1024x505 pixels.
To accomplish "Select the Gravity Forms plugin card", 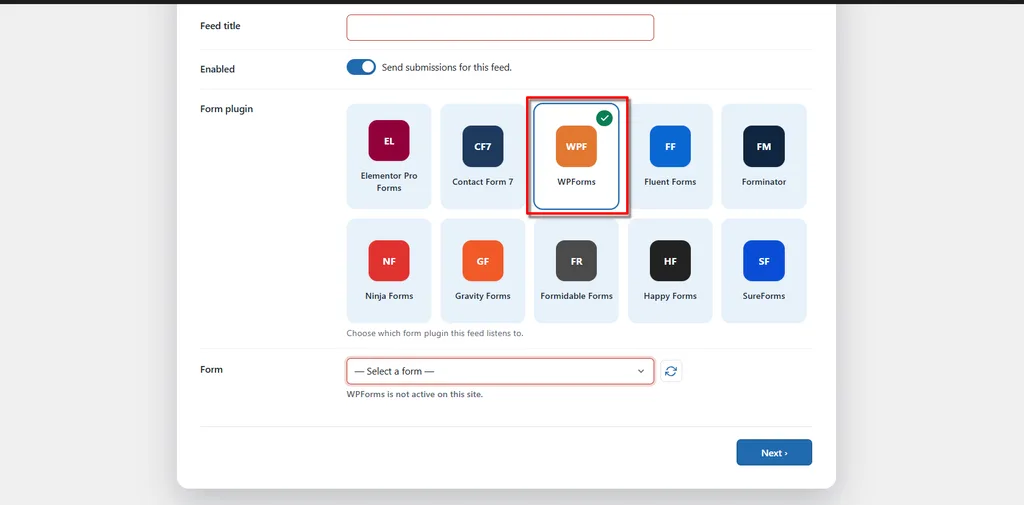I will point(483,270).
